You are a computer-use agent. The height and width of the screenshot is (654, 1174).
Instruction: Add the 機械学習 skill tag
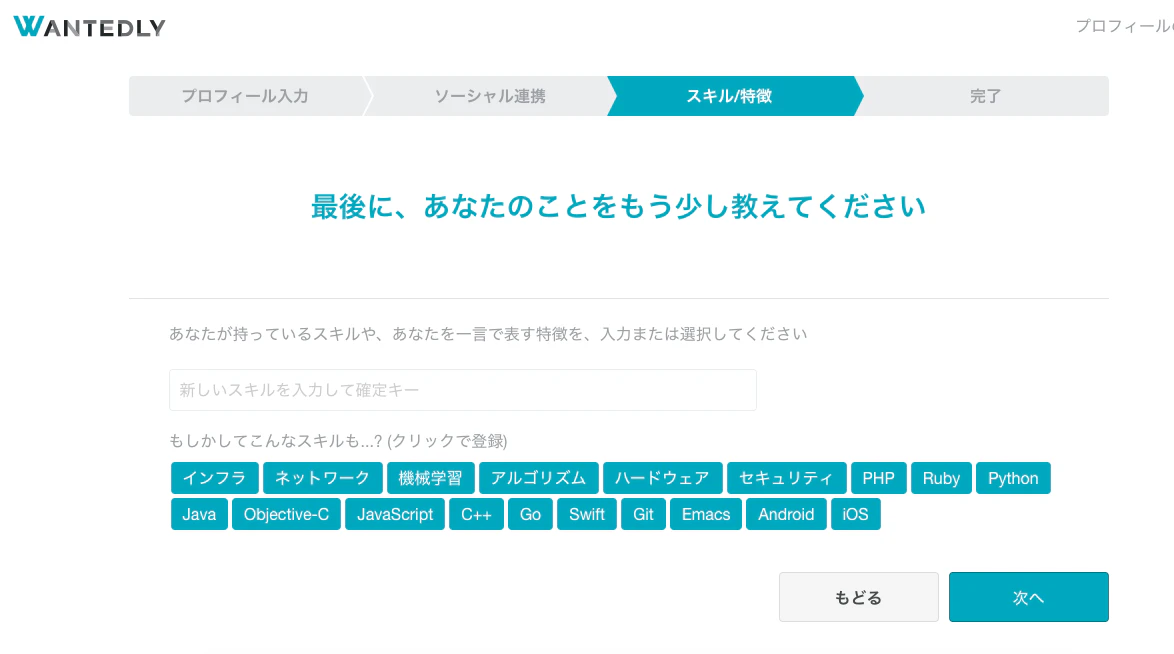[x=431, y=478]
